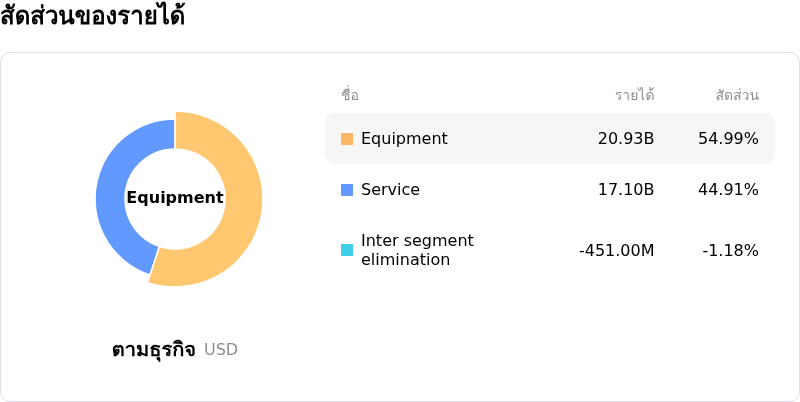Click the -1.18% proportion value
The height and width of the screenshot is (402, 800).
[730, 250]
